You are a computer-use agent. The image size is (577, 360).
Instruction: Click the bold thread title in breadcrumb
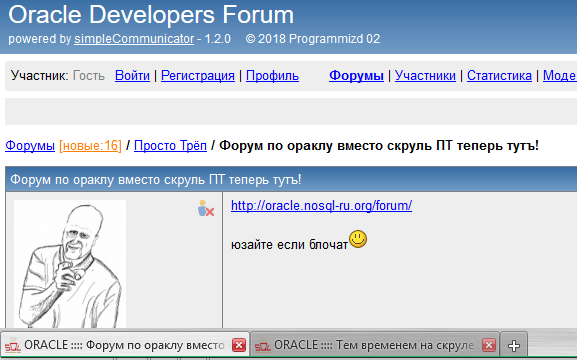point(379,145)
